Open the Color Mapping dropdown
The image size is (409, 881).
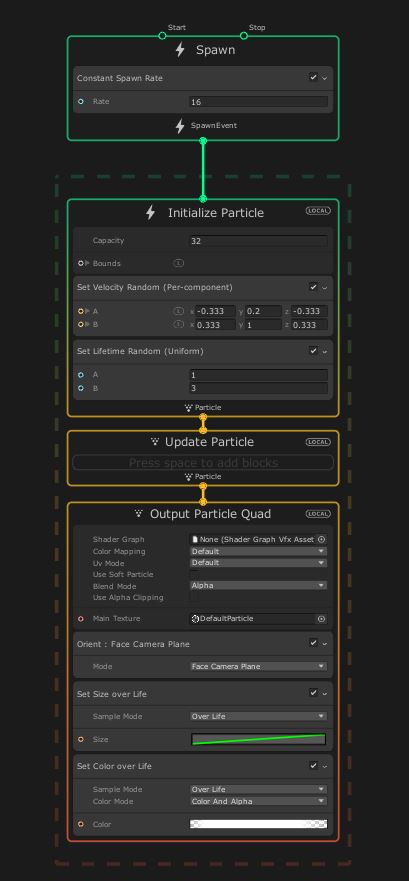pyautogui.click(x=258, y=551)
